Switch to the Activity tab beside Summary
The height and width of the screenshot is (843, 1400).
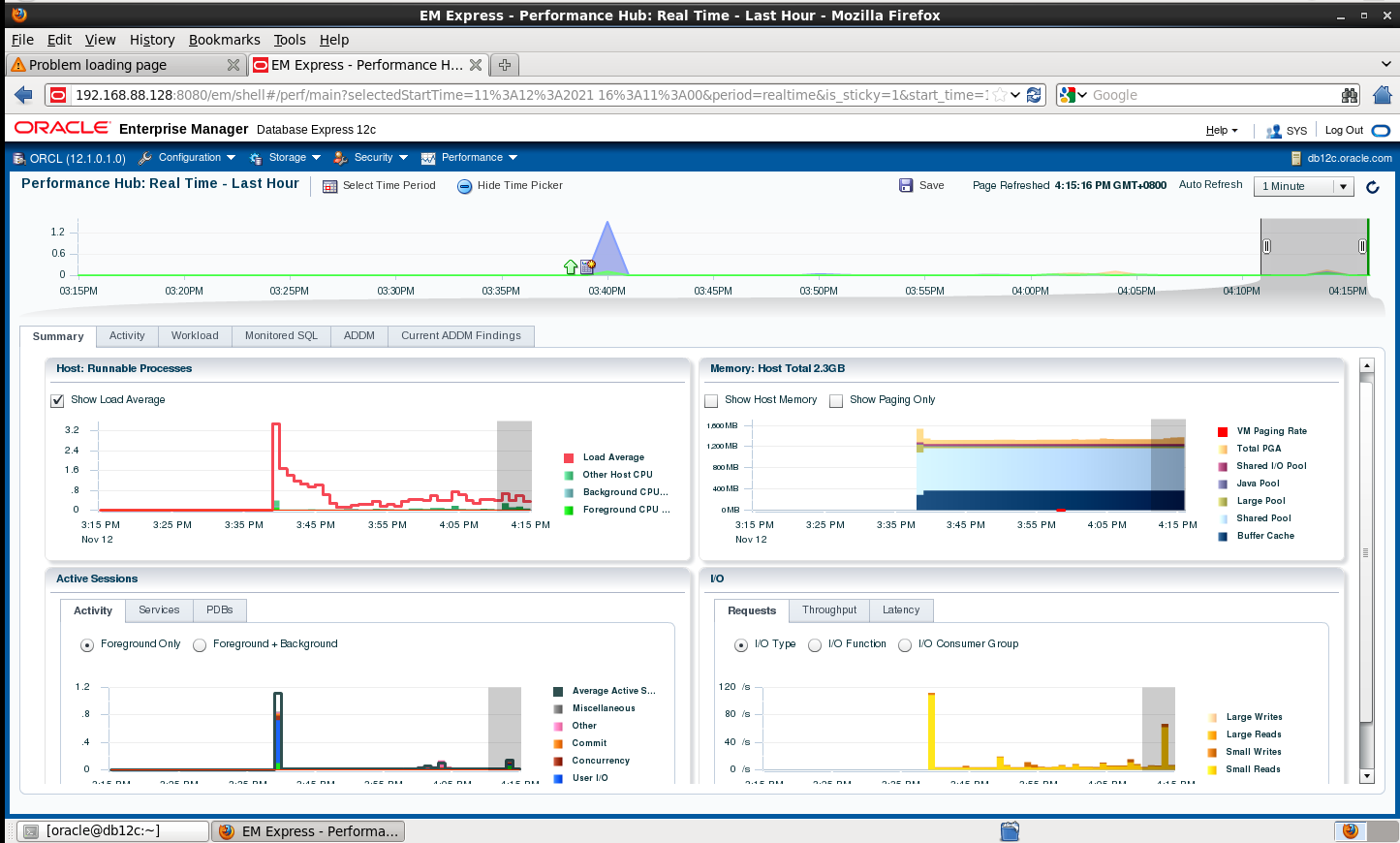[127, 336]
